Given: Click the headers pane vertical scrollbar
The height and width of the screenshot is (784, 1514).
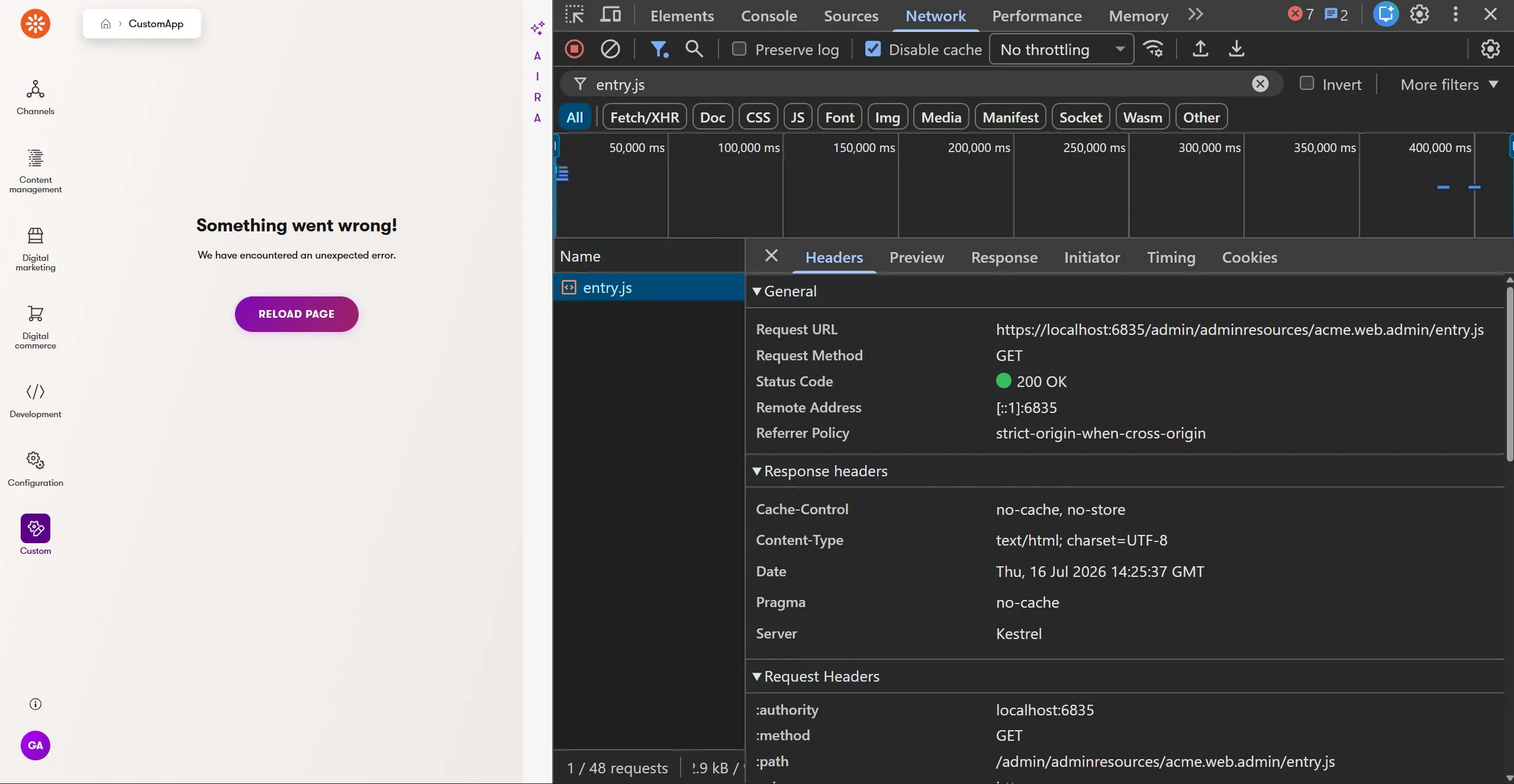Looking at the screenshot, I should click(x=1509, y=374).
